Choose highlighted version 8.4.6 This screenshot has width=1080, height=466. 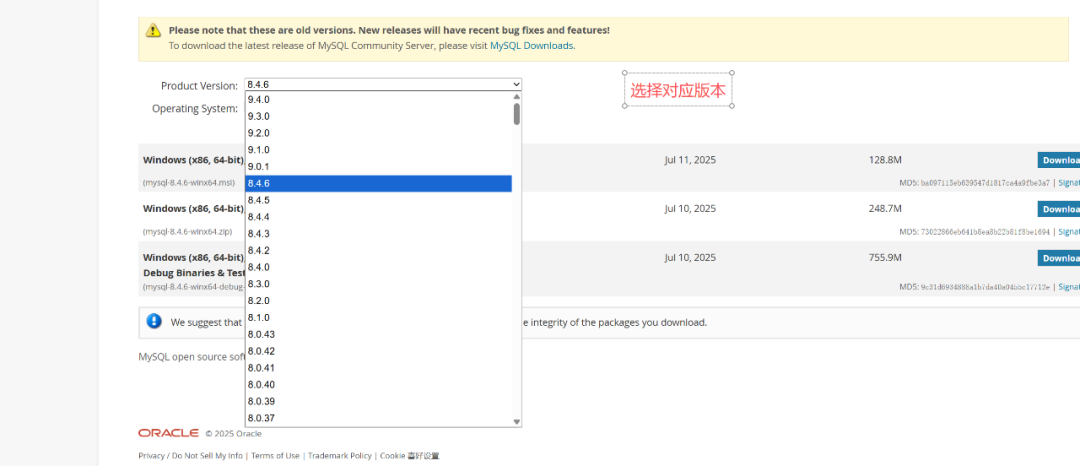378,183
